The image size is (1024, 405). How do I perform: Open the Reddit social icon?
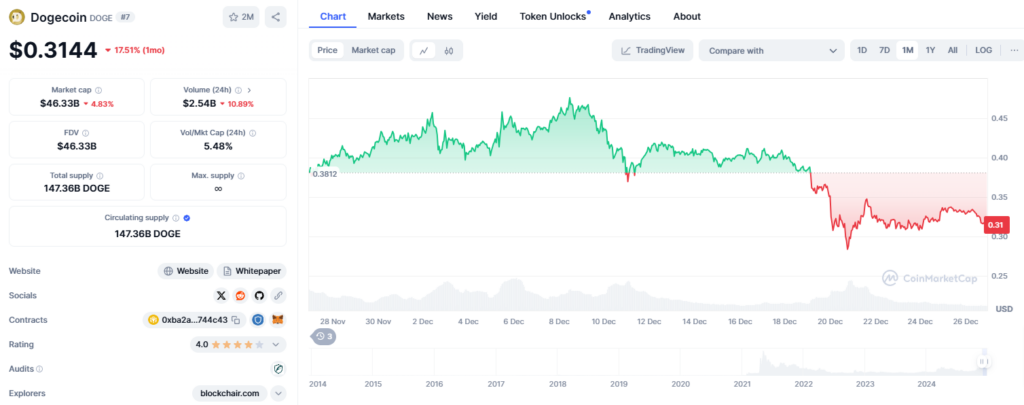click(x=240, y=296)
